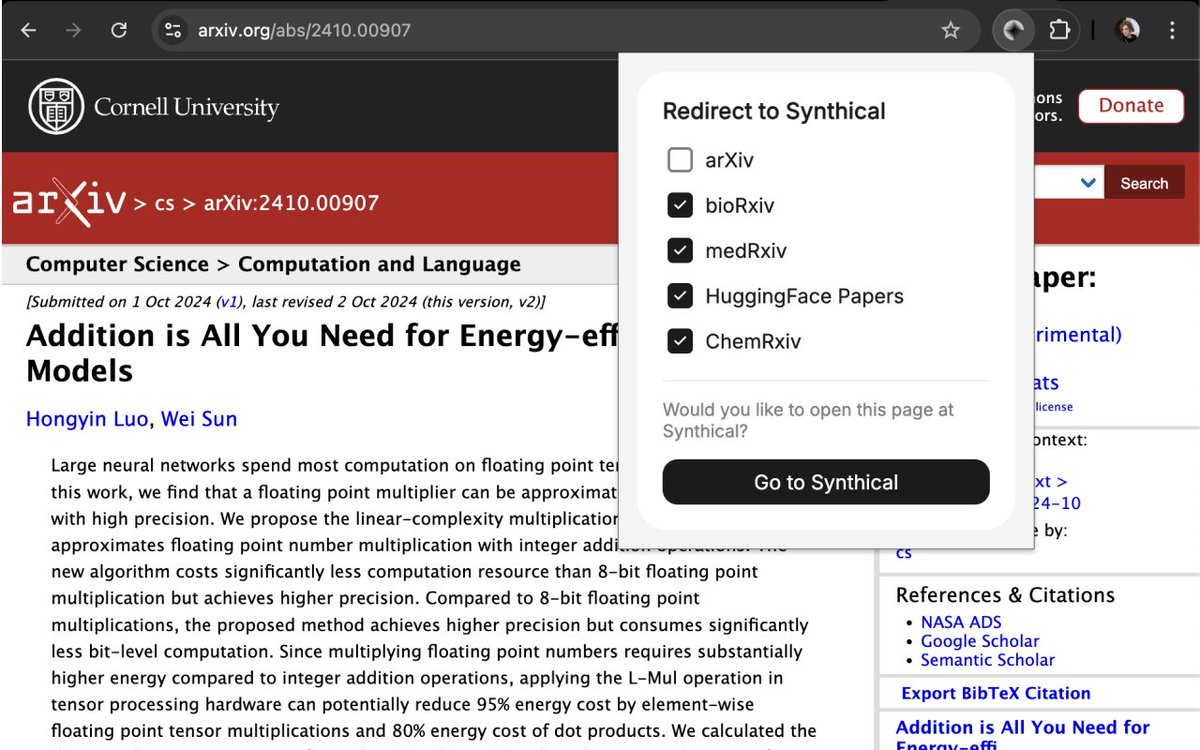Image resolution: width=1200 pixels, height=750 pixels.
Task: Enable the arXiv redirect checkbox
Action: pos(680,160)
